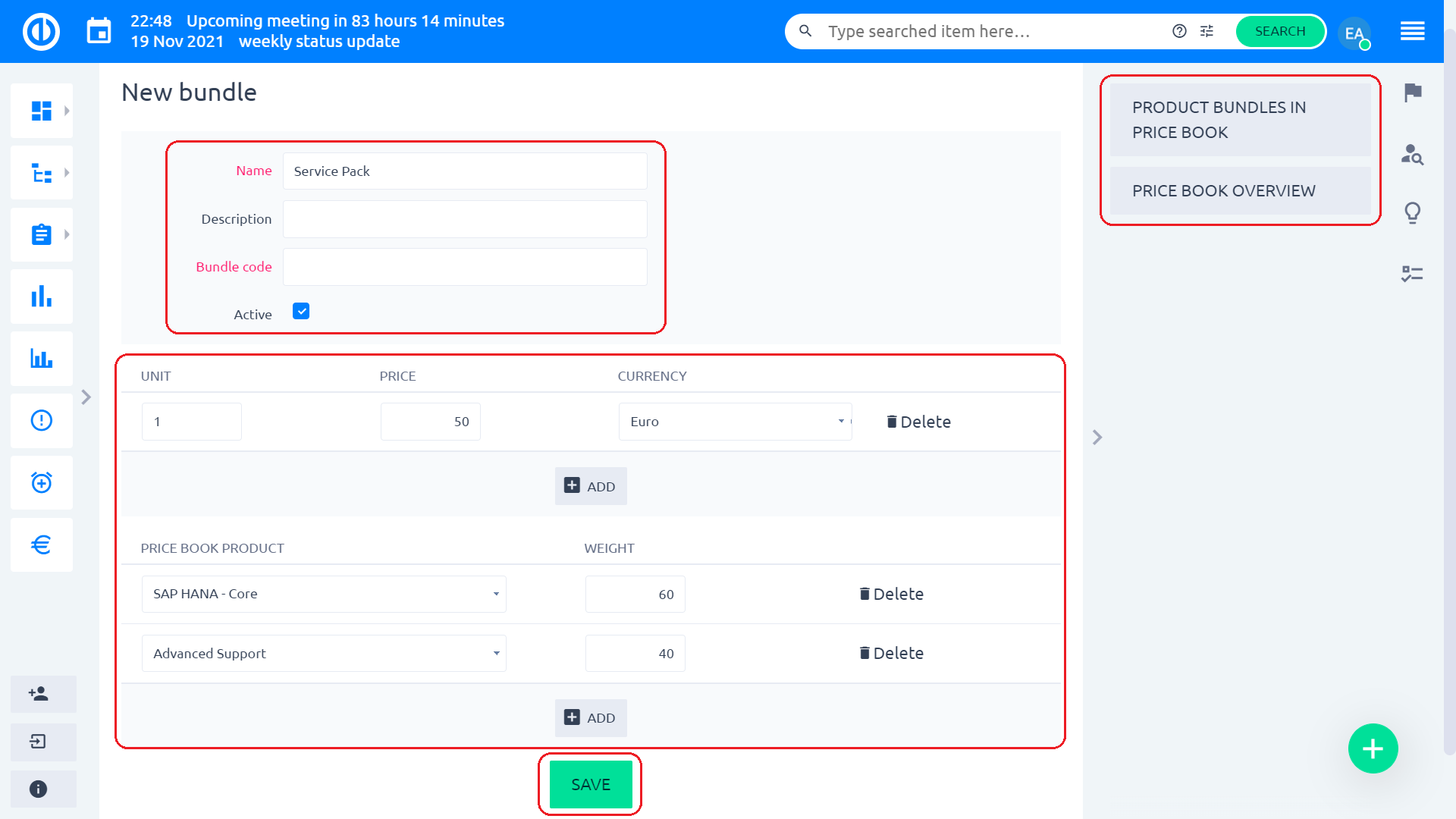Image resolution: width=1456 pixels, height=819 pixels.
Task: Open the euro budget sidebar icon
Action: (42, 544)
